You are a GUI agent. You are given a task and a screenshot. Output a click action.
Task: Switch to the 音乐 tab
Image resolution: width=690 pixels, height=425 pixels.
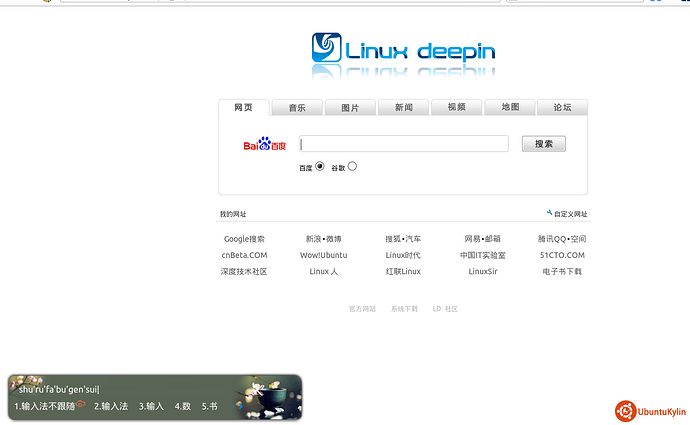click(297, 107)
